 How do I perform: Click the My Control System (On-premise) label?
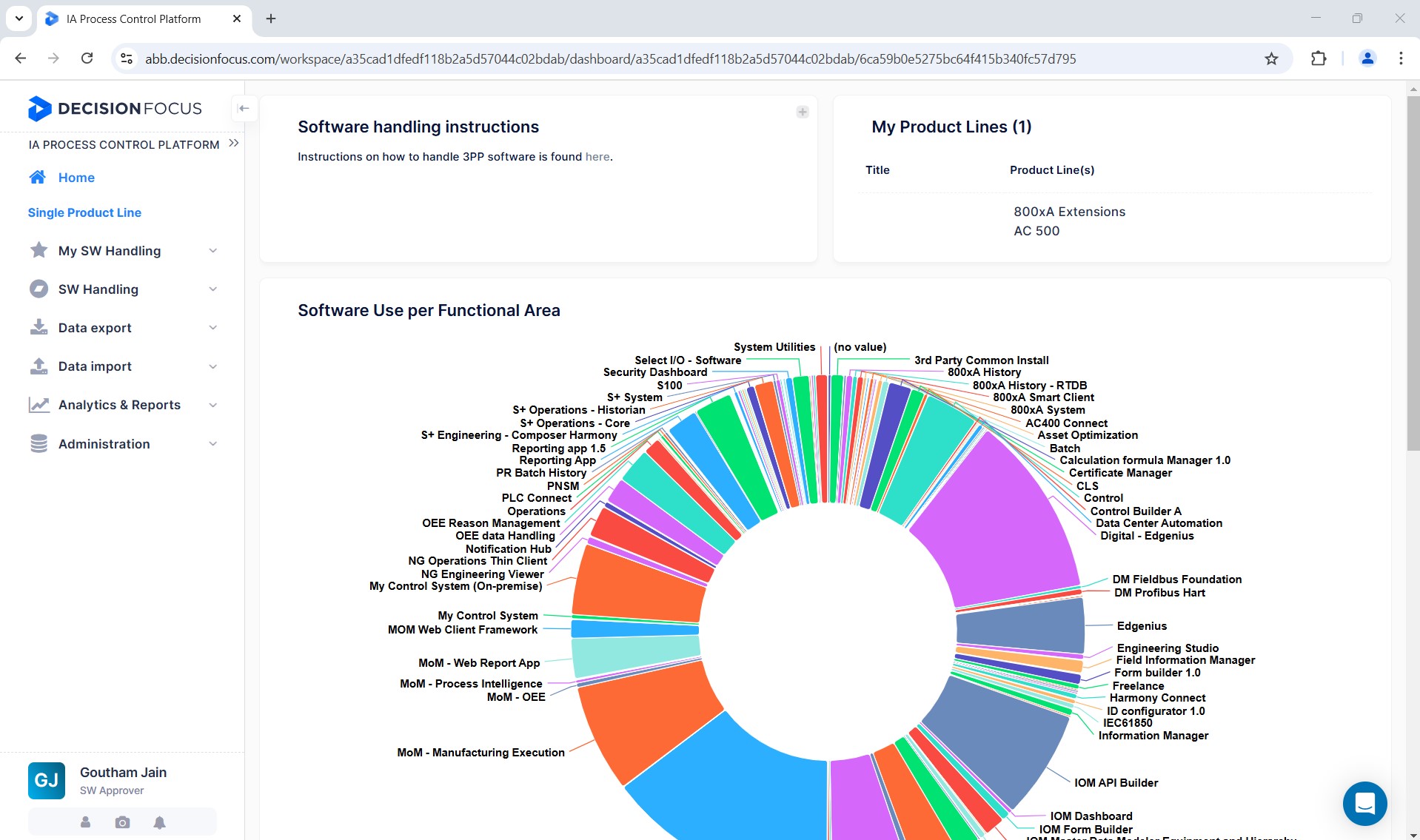coord(455,586)
